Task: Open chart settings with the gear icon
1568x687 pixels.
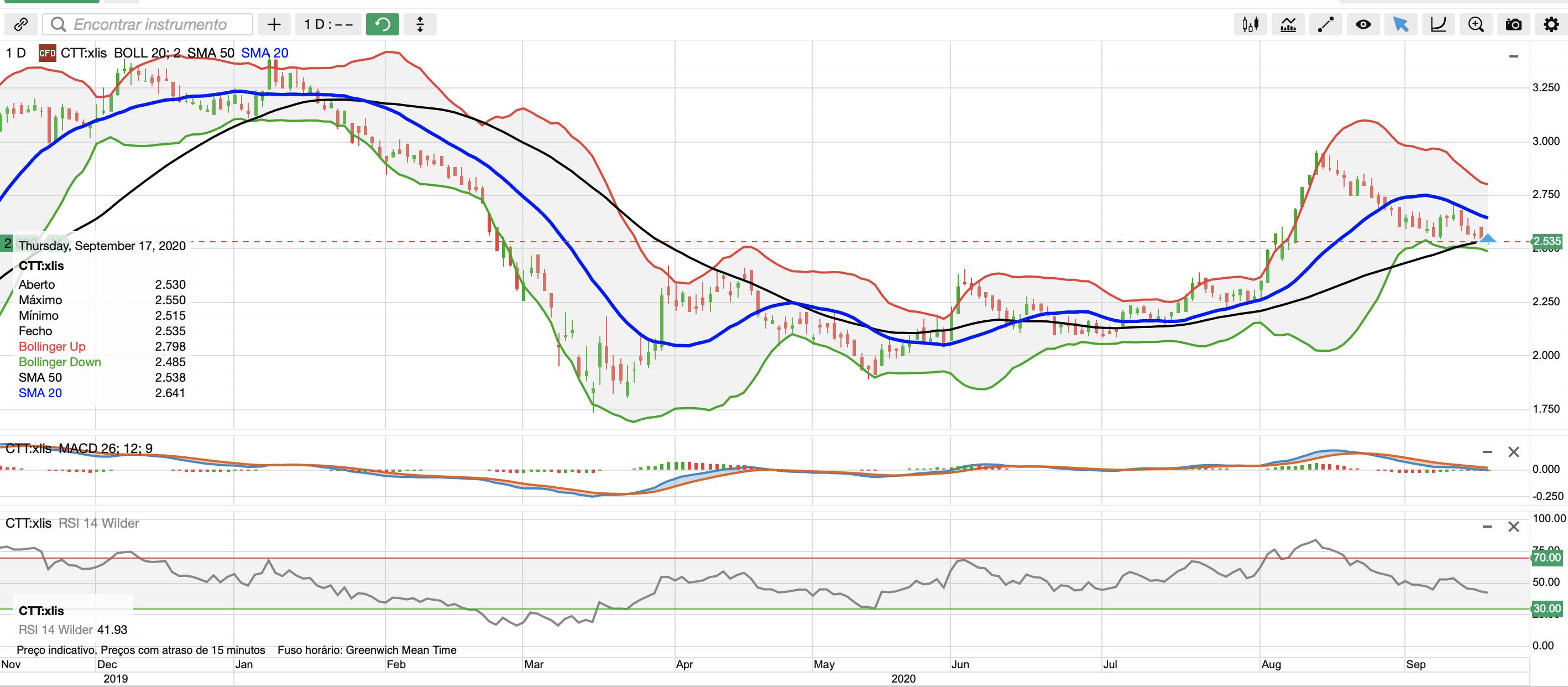Action: [1551, 24]
